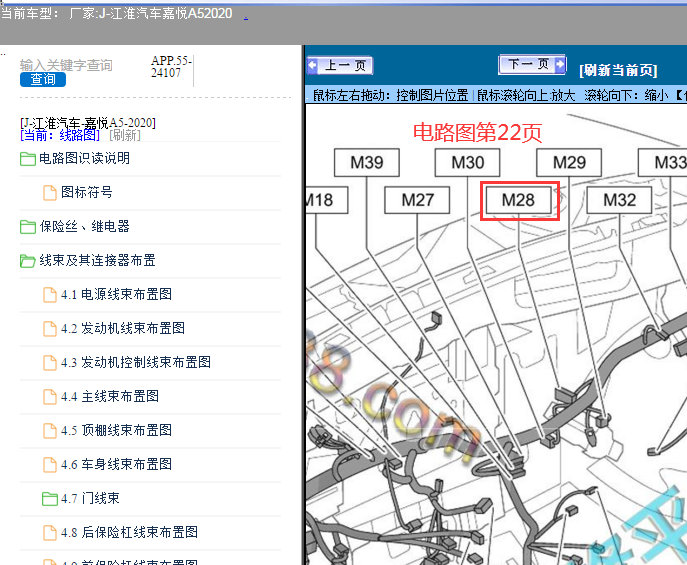Click the page icon for 4.2 发动机线束布置图

point(50,329)
